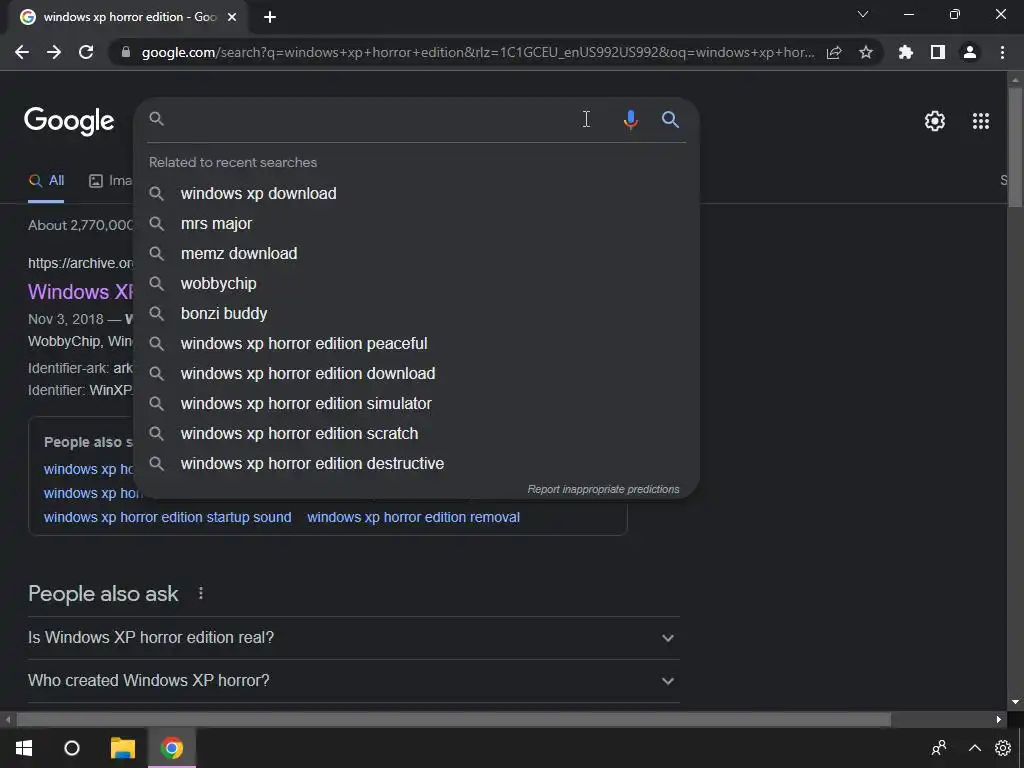
Task: Expand 'Is Windows XP horror edition real?'
Action: pyautogui.click(x=353, y=637)
